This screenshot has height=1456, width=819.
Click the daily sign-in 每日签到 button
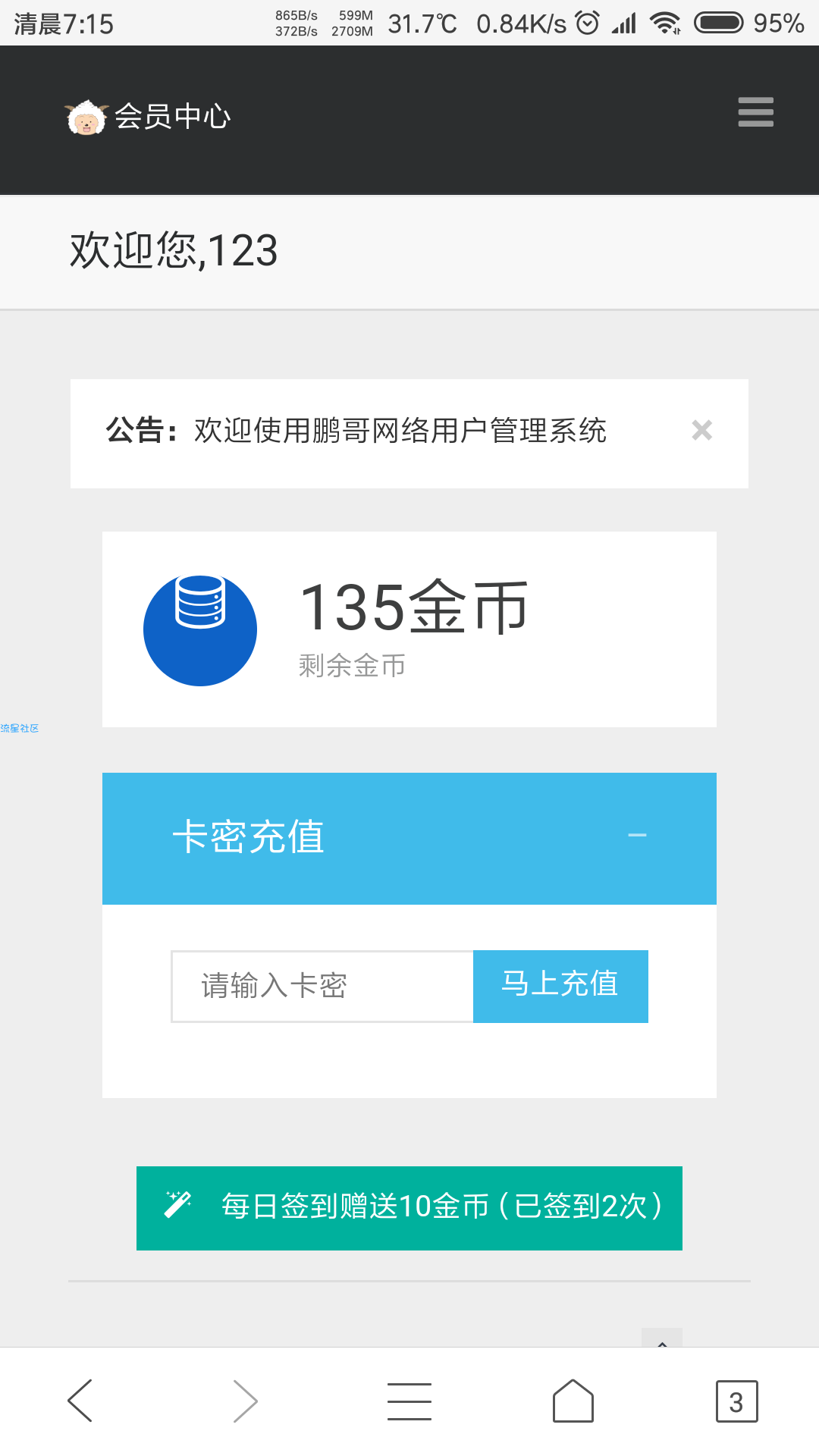(409, 1207)
